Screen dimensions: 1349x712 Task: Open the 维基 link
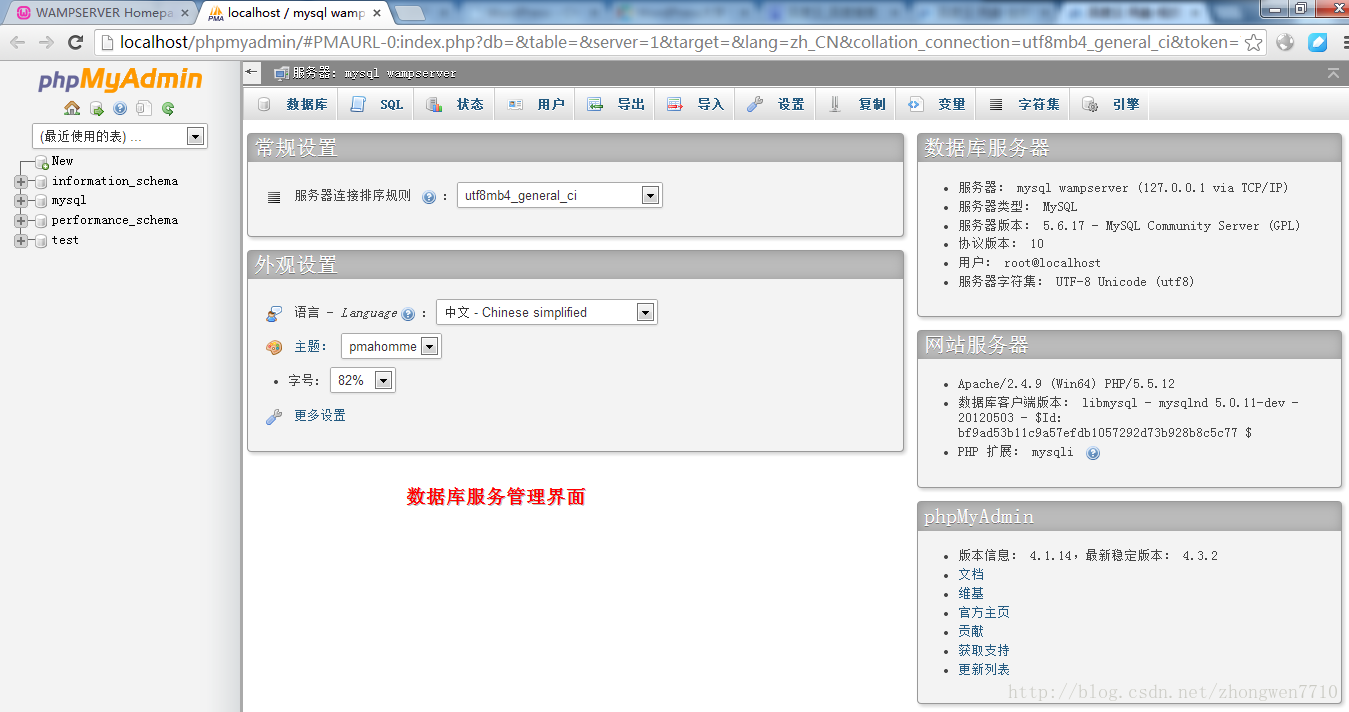coord(971,594)
